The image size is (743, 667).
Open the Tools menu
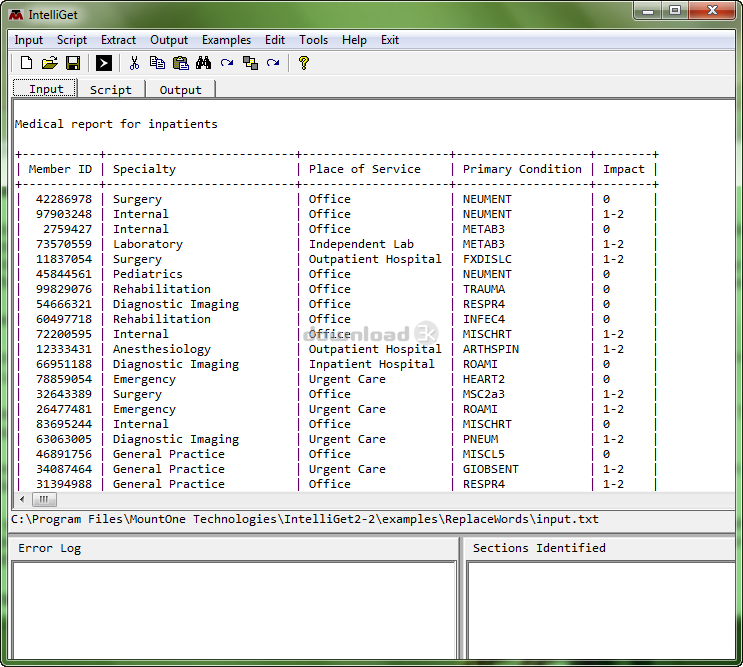tap(313, 40)
